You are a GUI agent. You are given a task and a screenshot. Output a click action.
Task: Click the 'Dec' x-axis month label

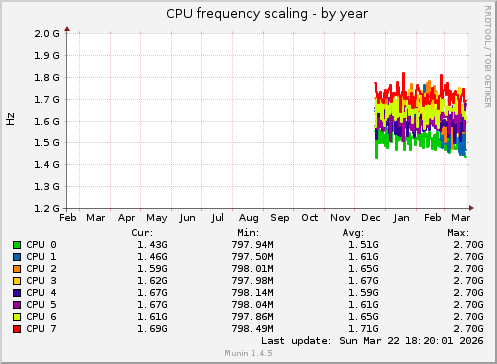click(x=371, y=218)
